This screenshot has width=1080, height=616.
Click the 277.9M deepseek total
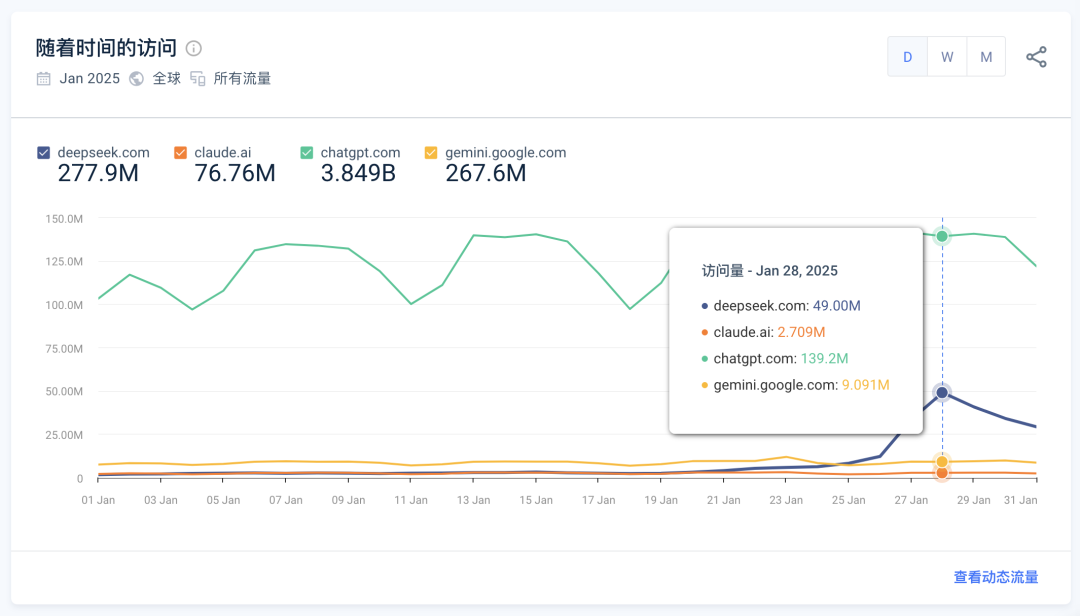98,174
